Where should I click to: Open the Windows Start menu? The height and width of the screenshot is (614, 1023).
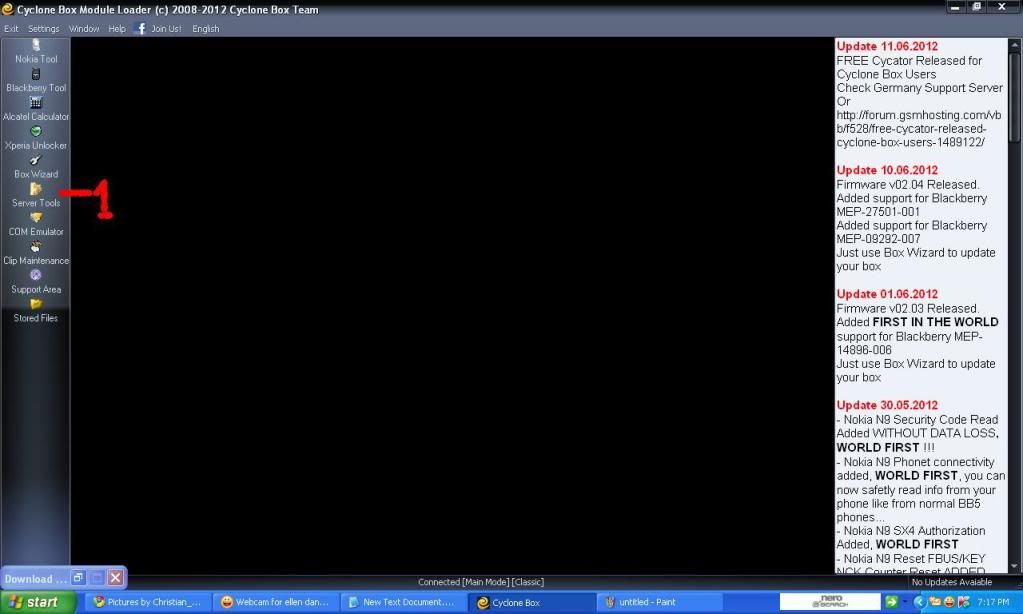pos(38,602)
